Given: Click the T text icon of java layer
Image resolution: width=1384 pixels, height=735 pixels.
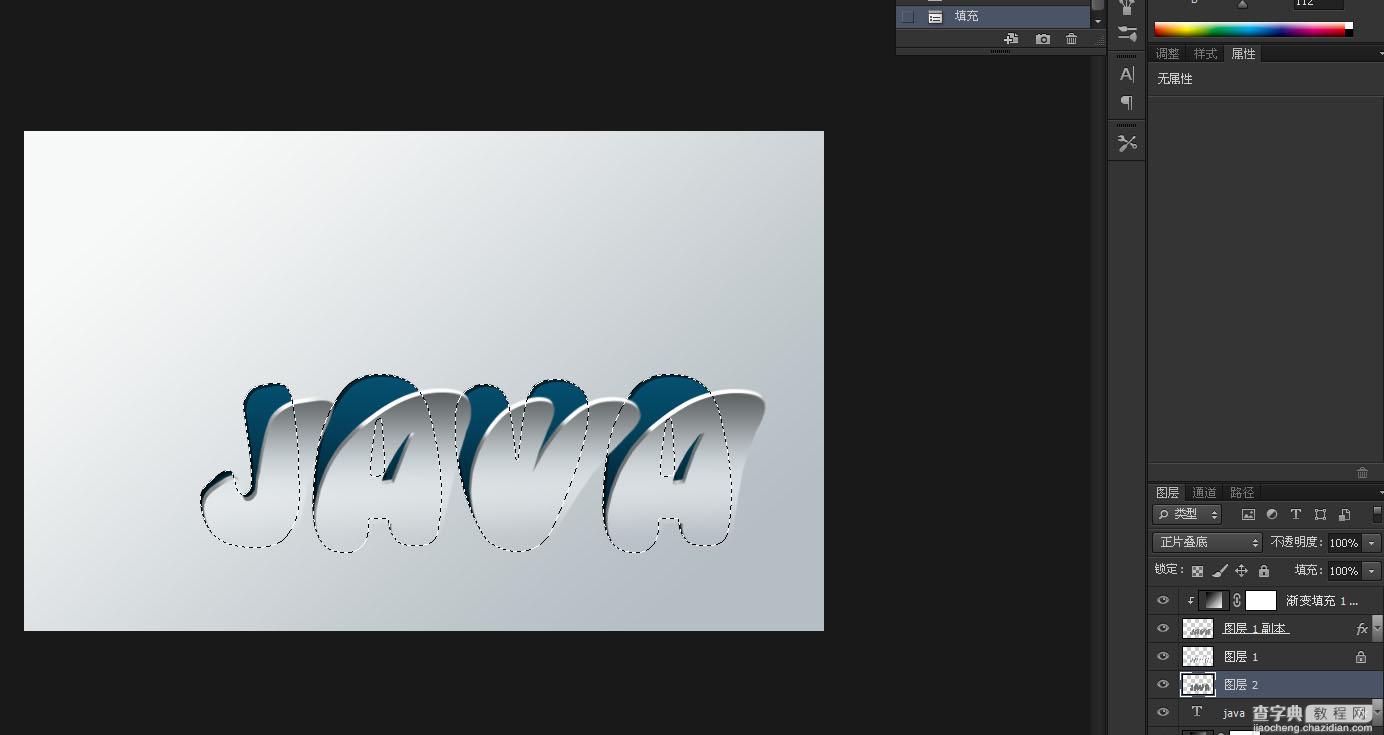Looking at the screenshot, I should (1196, 712).
